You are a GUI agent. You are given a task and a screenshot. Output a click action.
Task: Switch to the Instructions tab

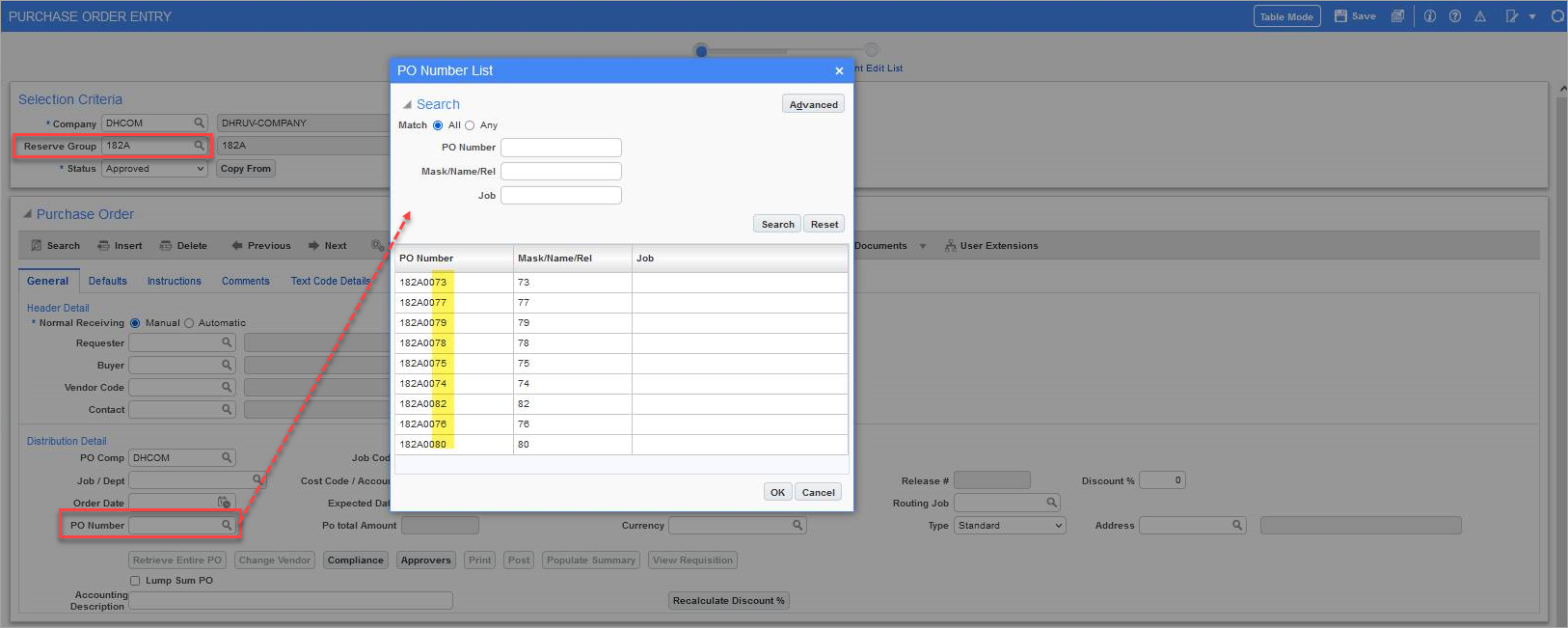click(x=175, y=281)
